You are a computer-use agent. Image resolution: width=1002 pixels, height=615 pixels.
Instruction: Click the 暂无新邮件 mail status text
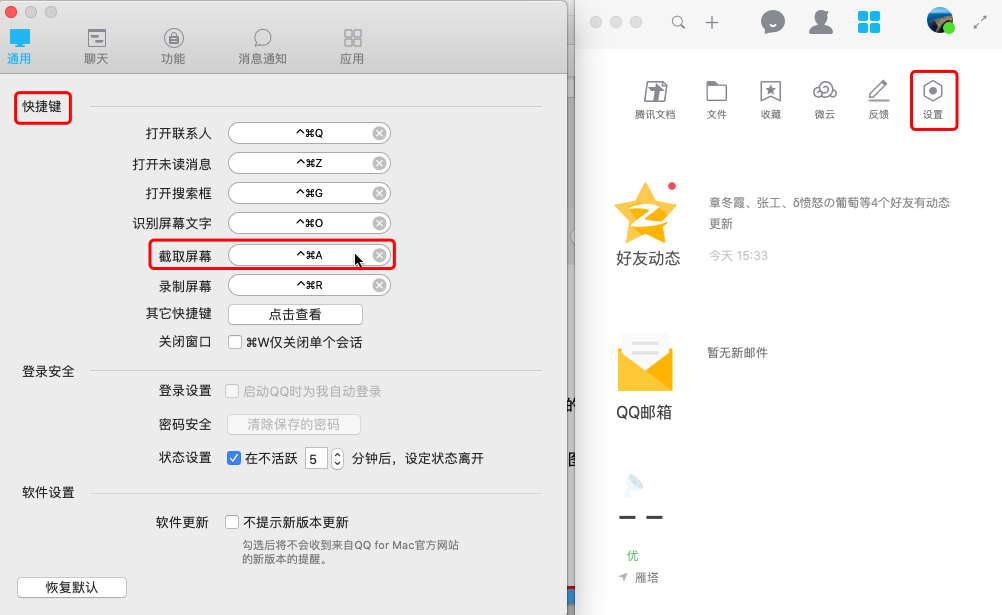[737, 353]
